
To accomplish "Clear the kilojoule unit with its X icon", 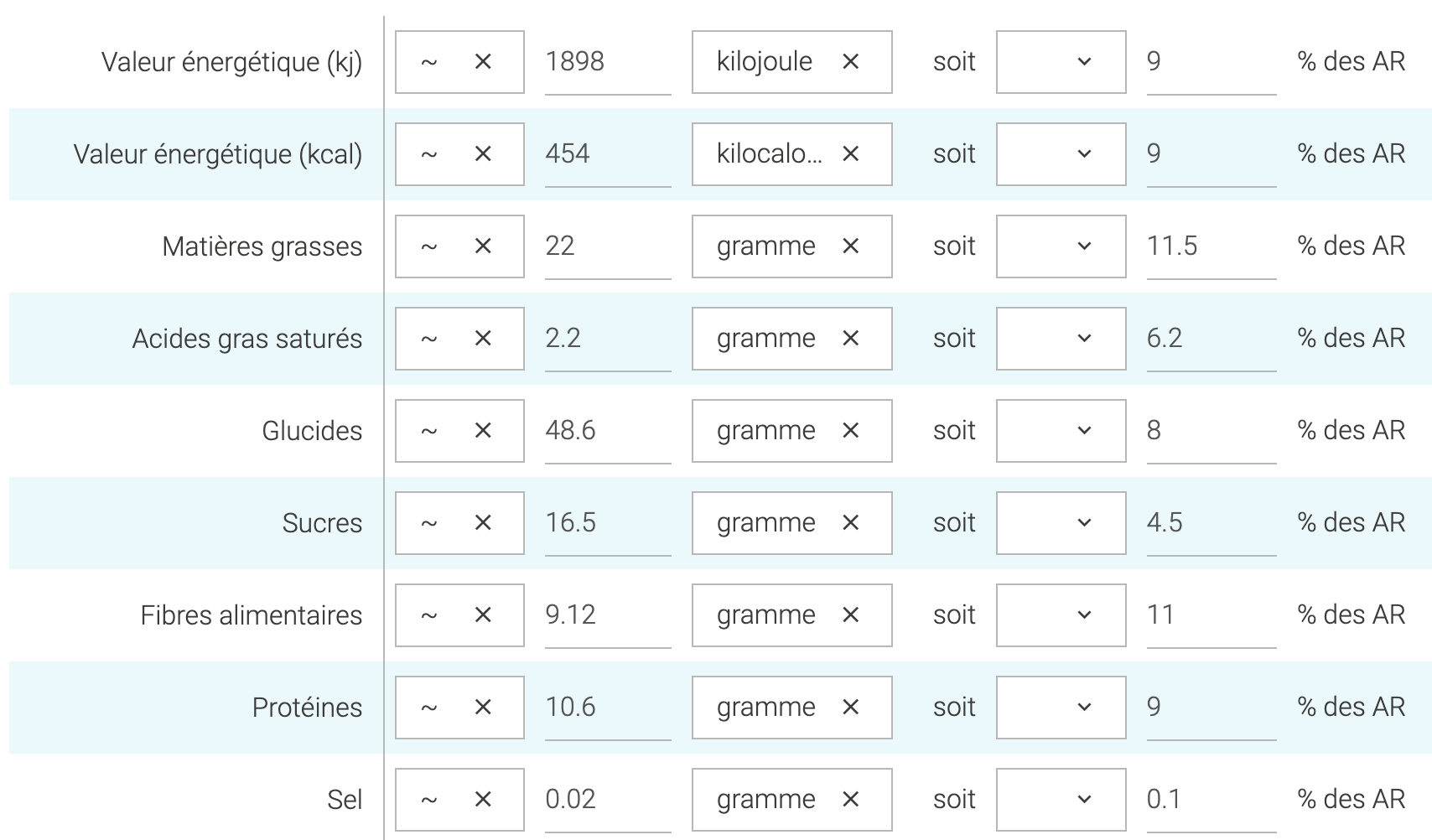I will pos(850,62).
